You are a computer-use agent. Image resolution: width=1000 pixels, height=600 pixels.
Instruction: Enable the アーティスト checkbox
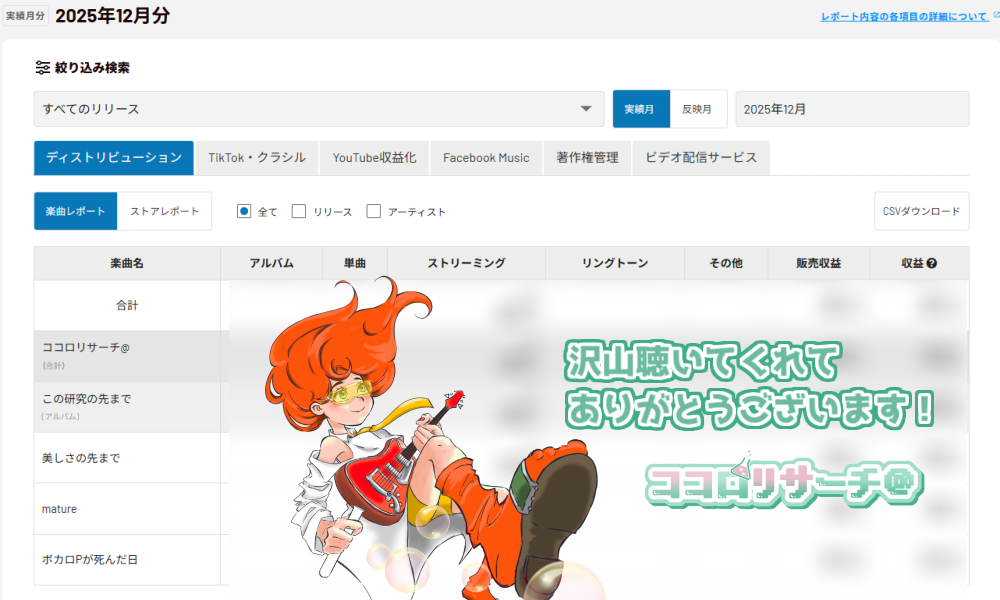tap(374, 211)
